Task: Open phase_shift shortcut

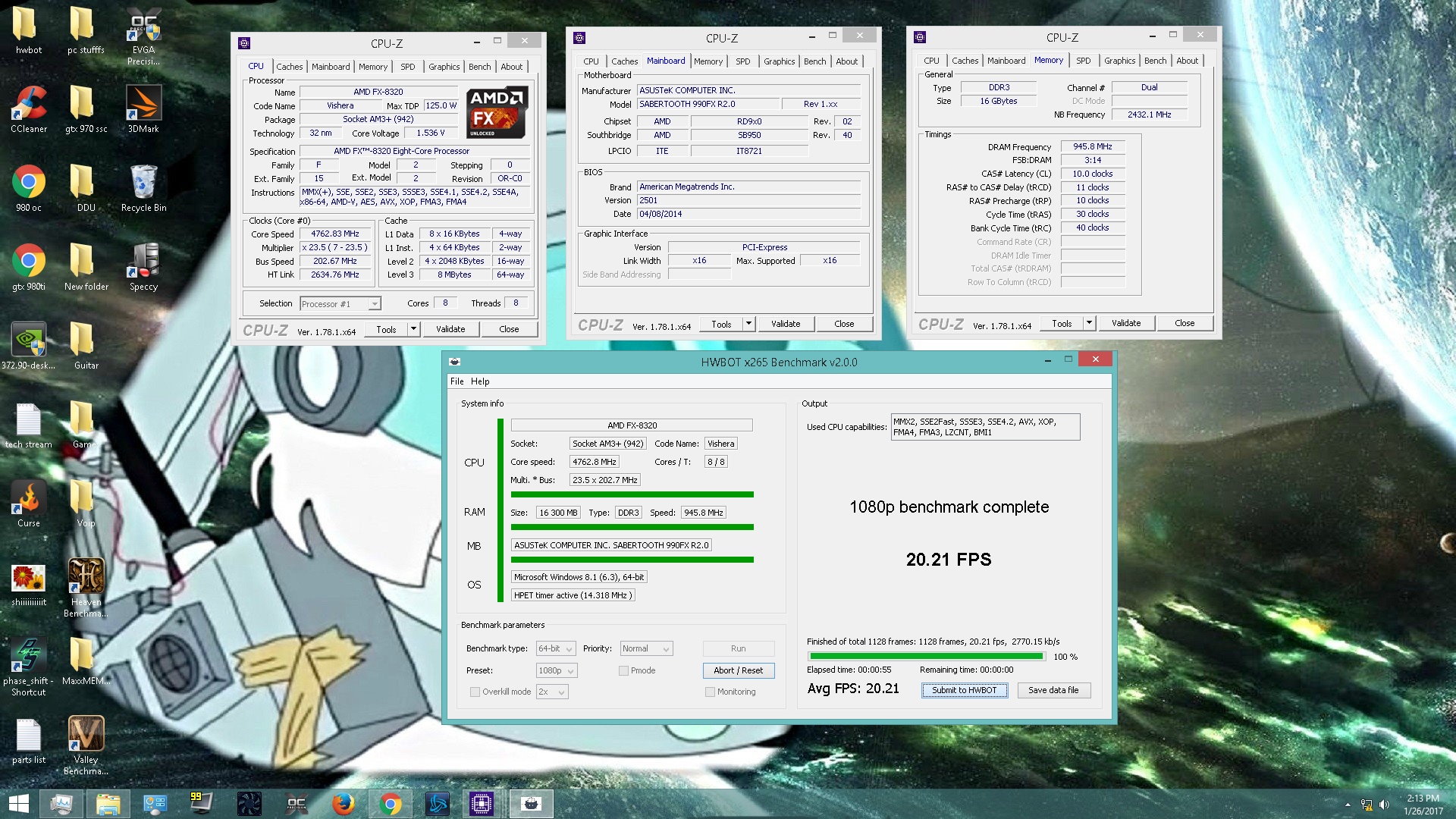Action: click(28, 667)
